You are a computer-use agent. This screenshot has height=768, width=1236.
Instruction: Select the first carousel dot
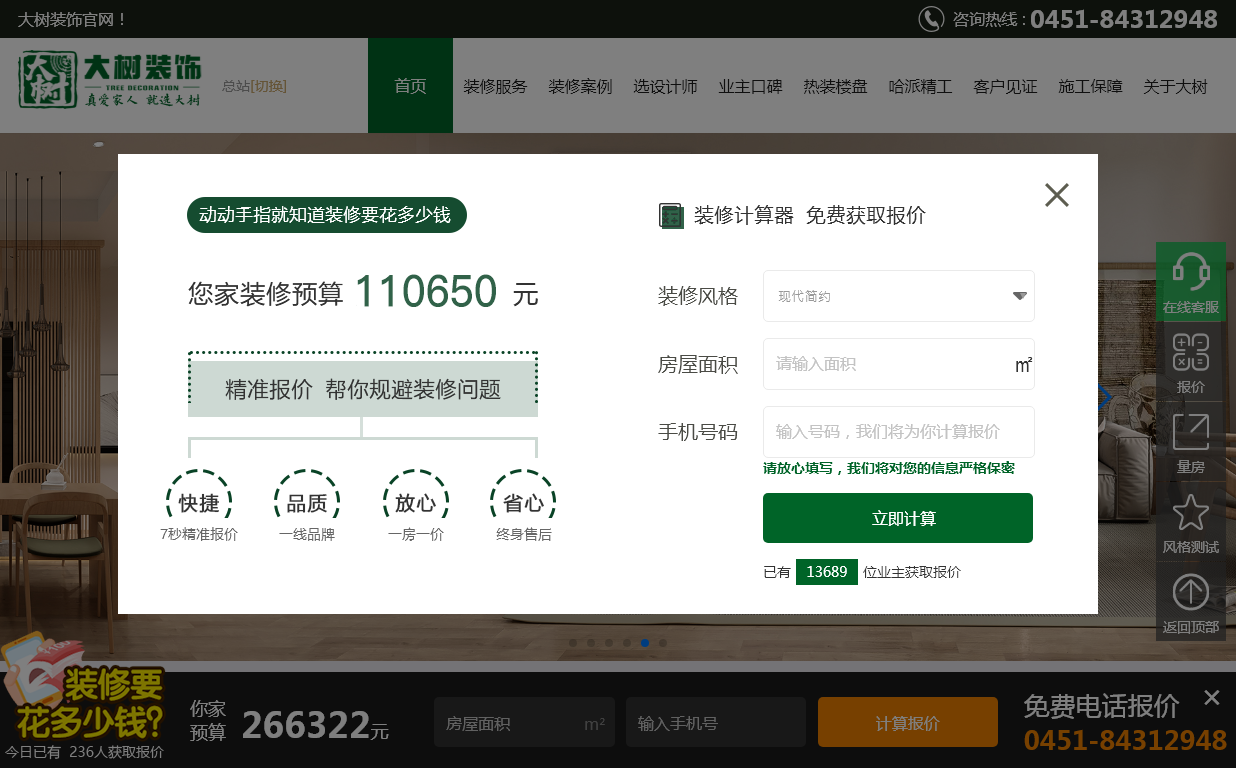pos(573,643)
